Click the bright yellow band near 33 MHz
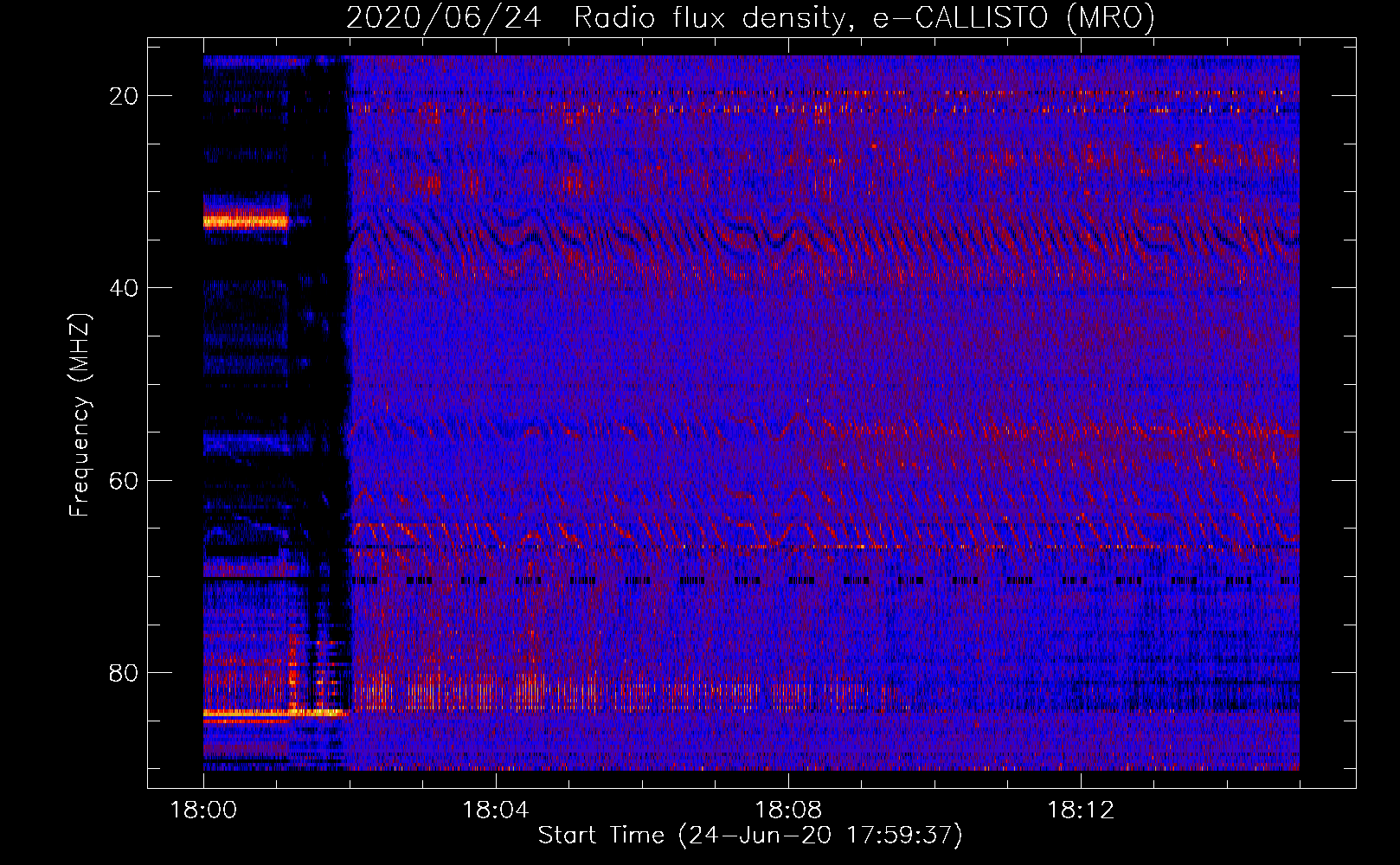Screen dimensions: 1400x865 tap(245, 221)
